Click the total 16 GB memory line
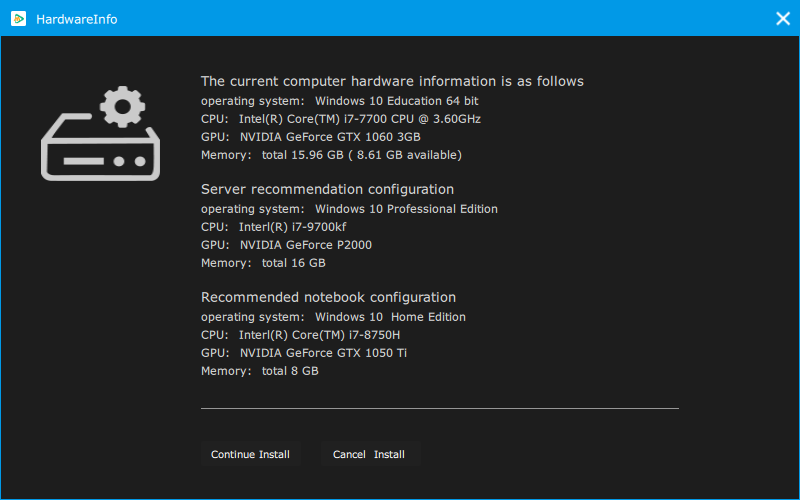This screenshot has height=500, width=800. [263, 263]
